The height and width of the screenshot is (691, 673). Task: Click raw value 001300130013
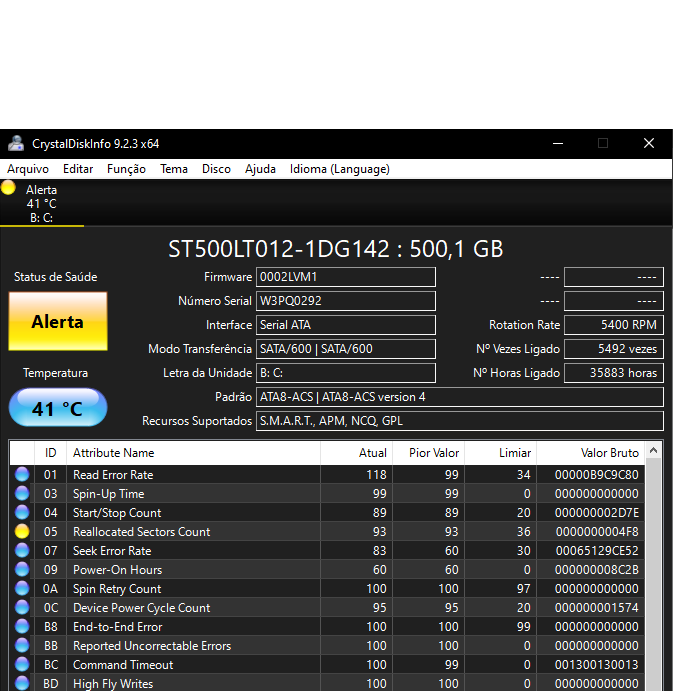tap(597, 665)
